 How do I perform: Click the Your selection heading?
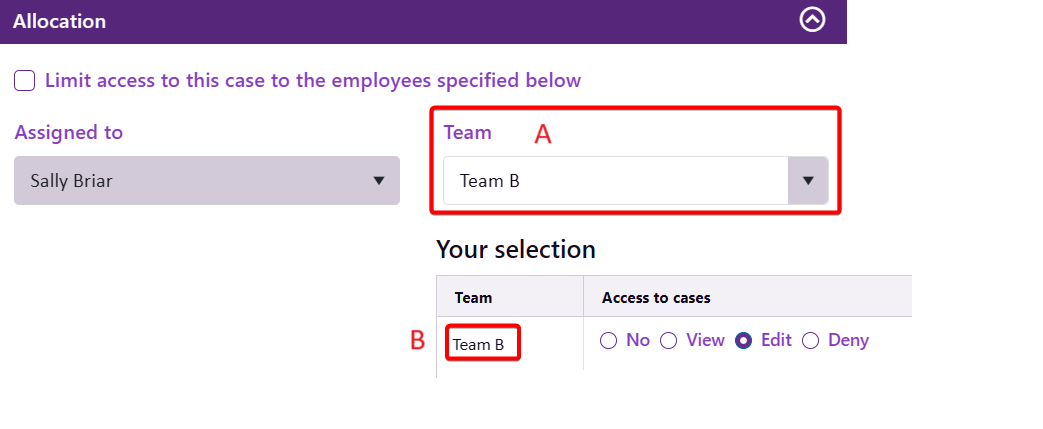click(x=516, y=249)
